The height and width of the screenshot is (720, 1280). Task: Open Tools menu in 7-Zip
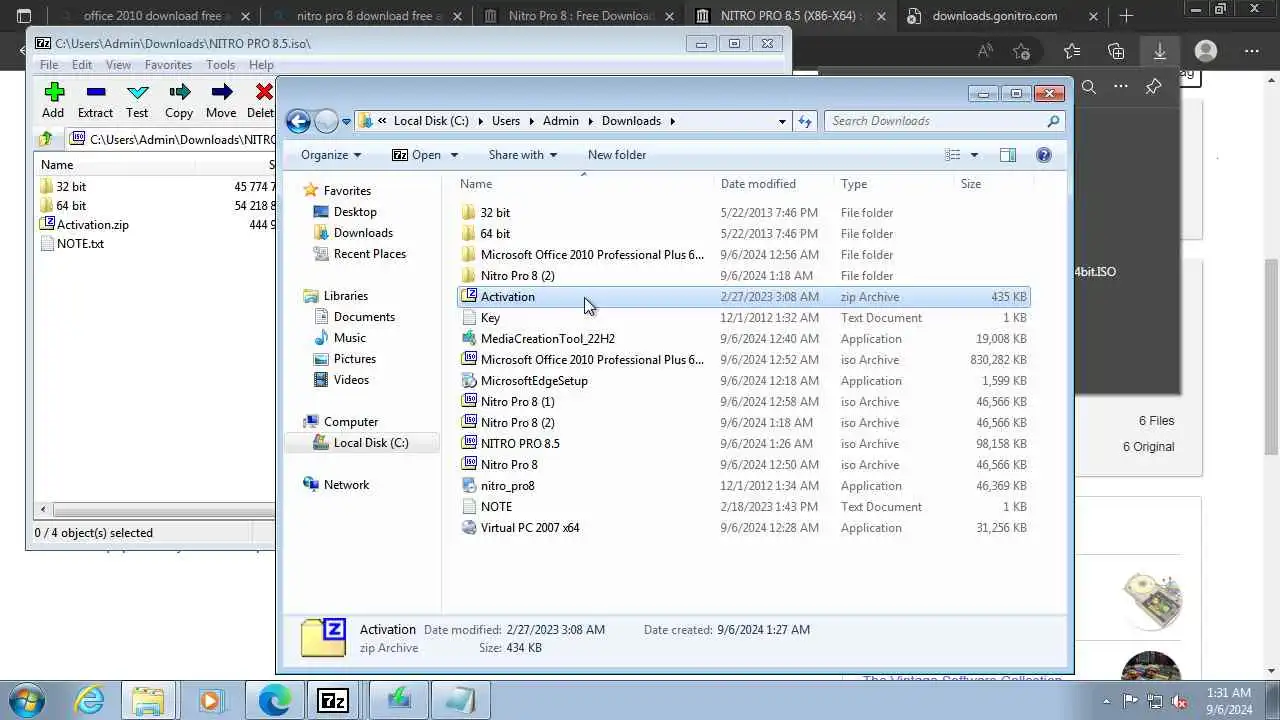pyautogui.click(x=220, y=65)
